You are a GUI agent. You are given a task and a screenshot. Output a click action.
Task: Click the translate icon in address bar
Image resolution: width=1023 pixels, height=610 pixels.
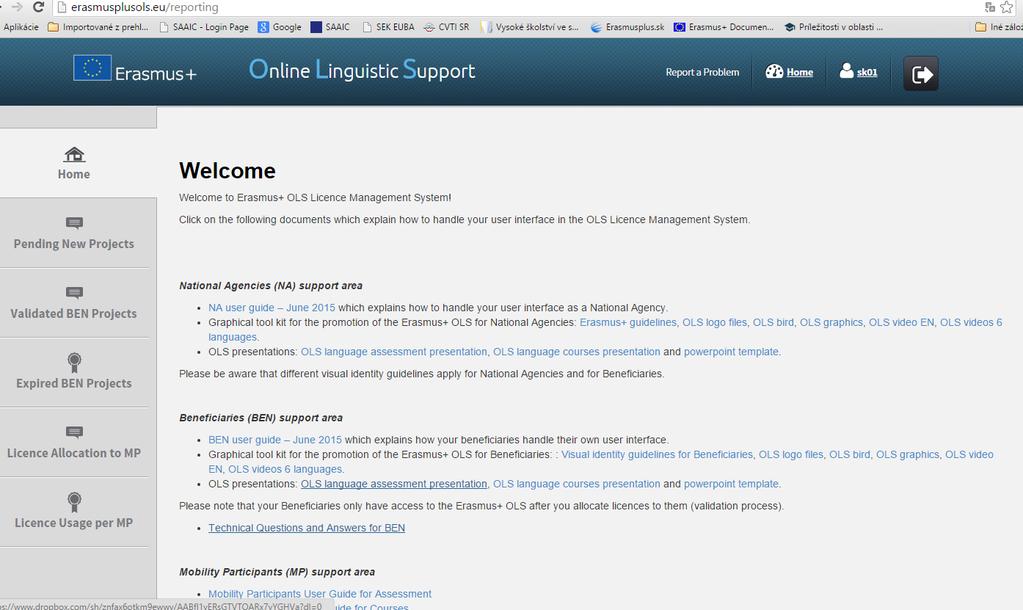[x=990, y=7]
